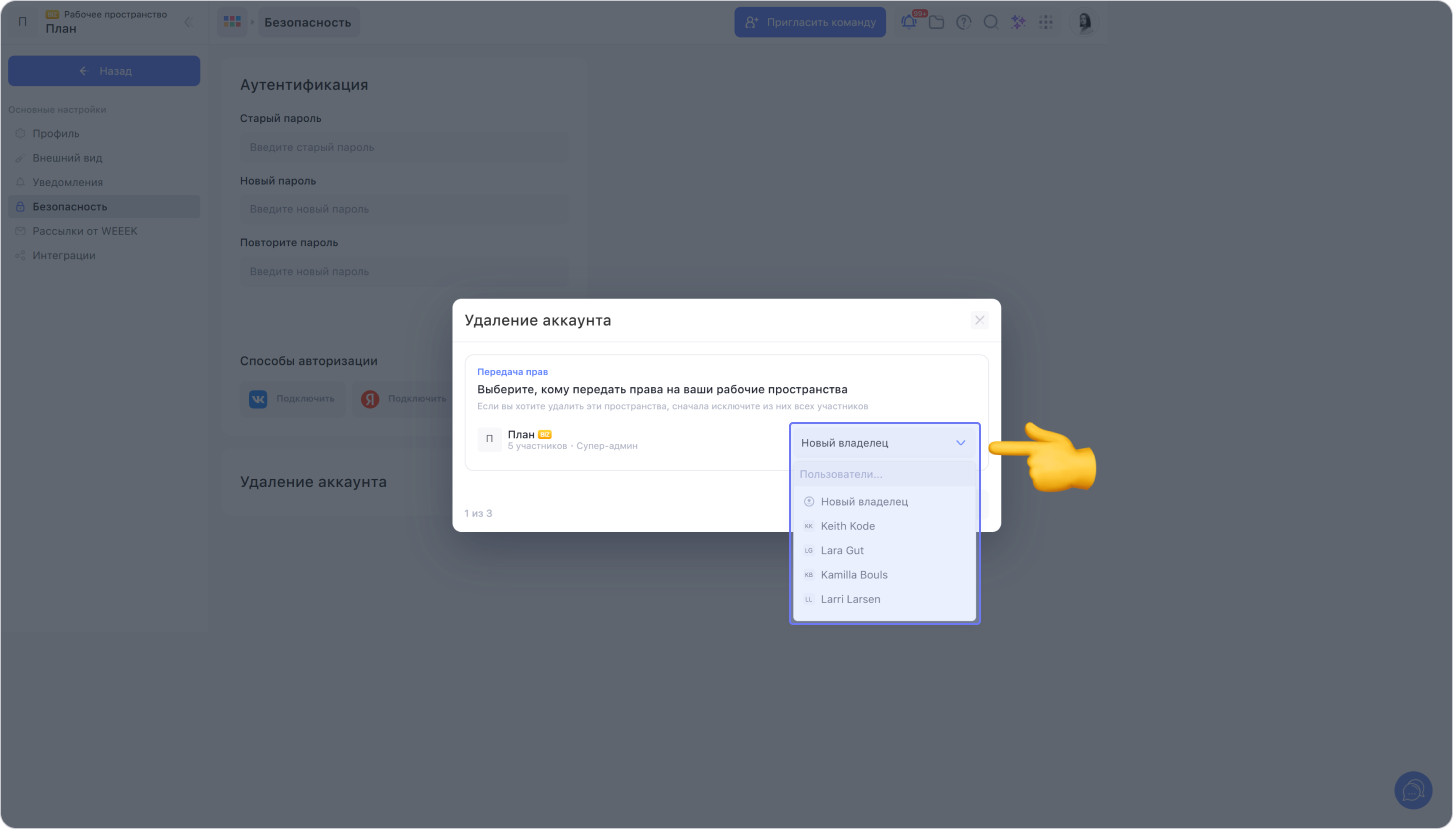
Task: Click the Повторите пароль input field
Action: pyautogui.click(x=404, y=271)
